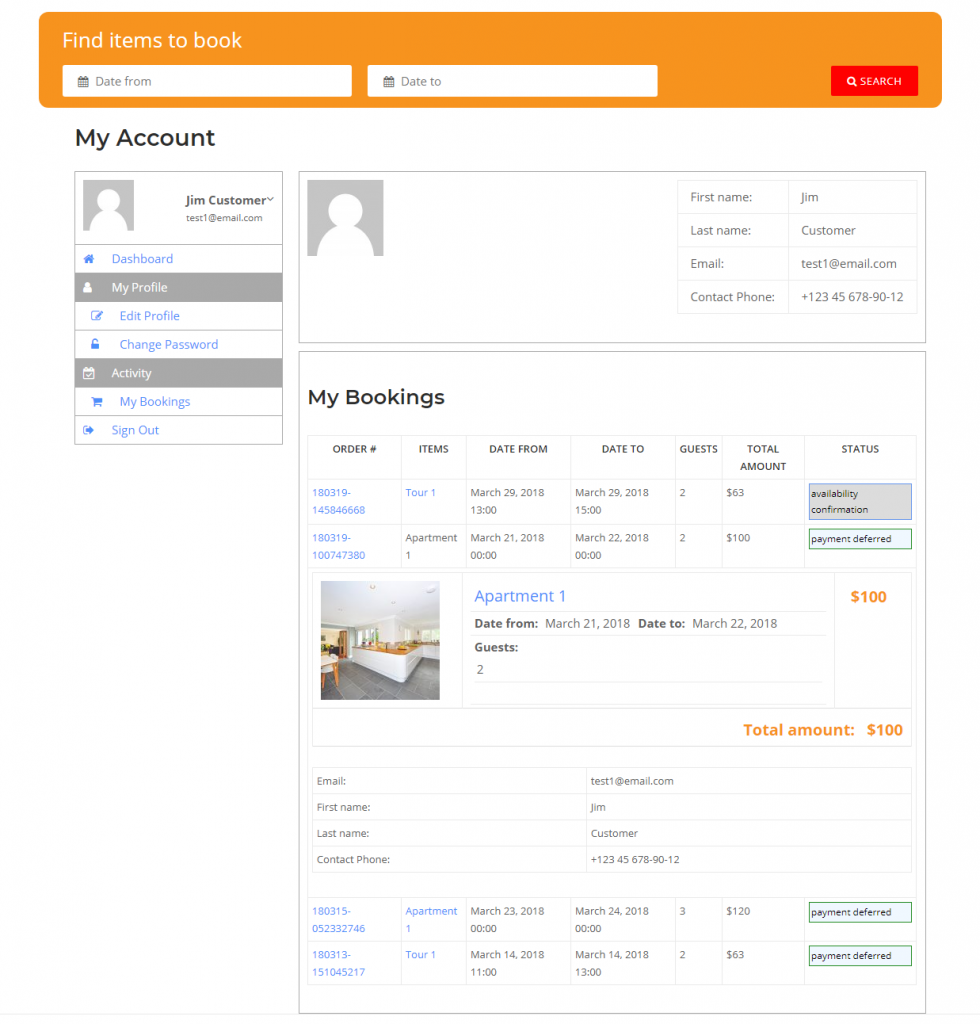The width and height of the screenshot is (980, 1024).
Task: Collapse order 180319-100747380 booking row
Action: pyautogui.click(x=338, y=546)
